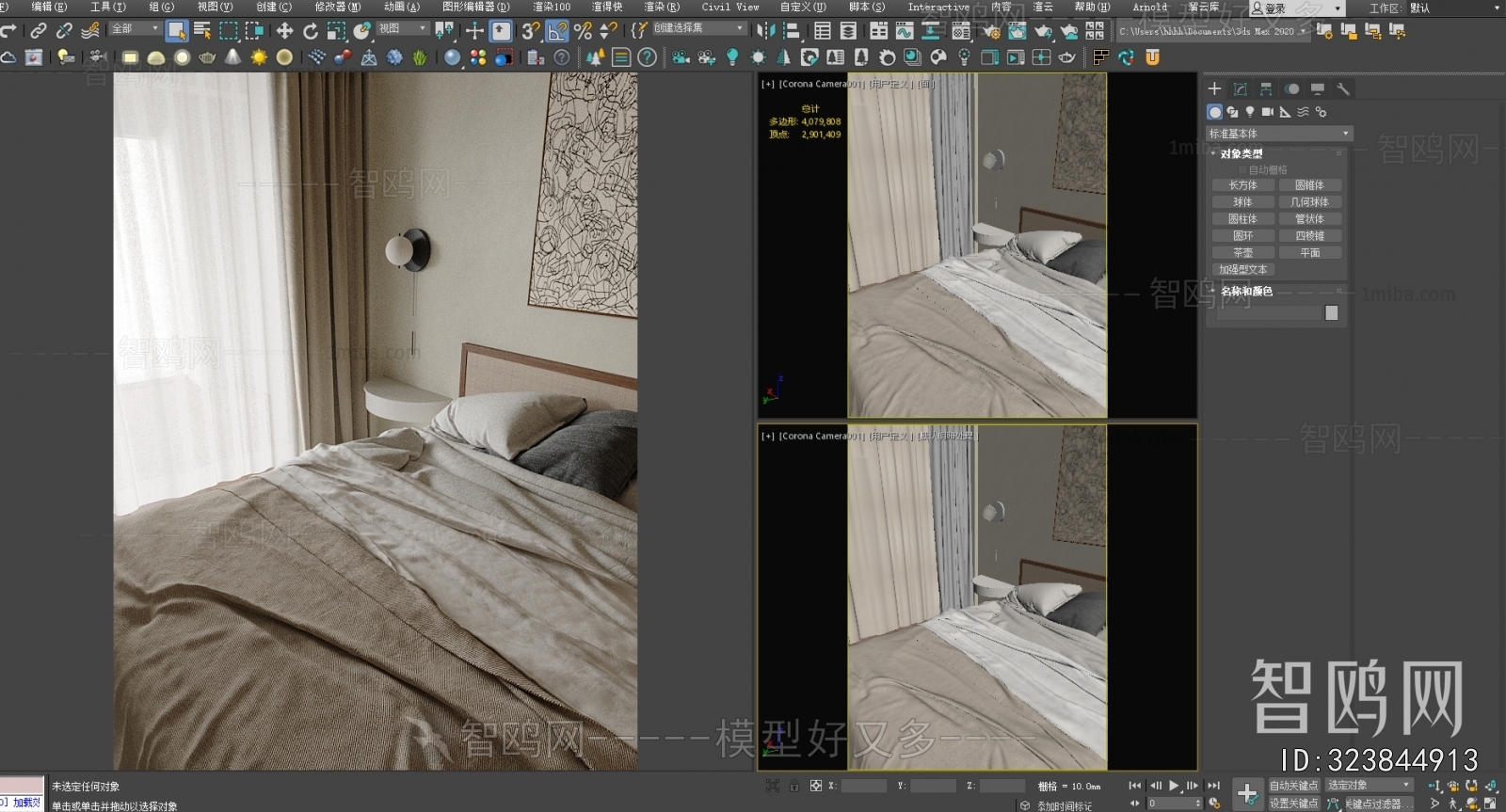This screenshot has width=1506, height=812.
Task: Open the 编辑(E) menu
Action: click(x=48, y=7)
